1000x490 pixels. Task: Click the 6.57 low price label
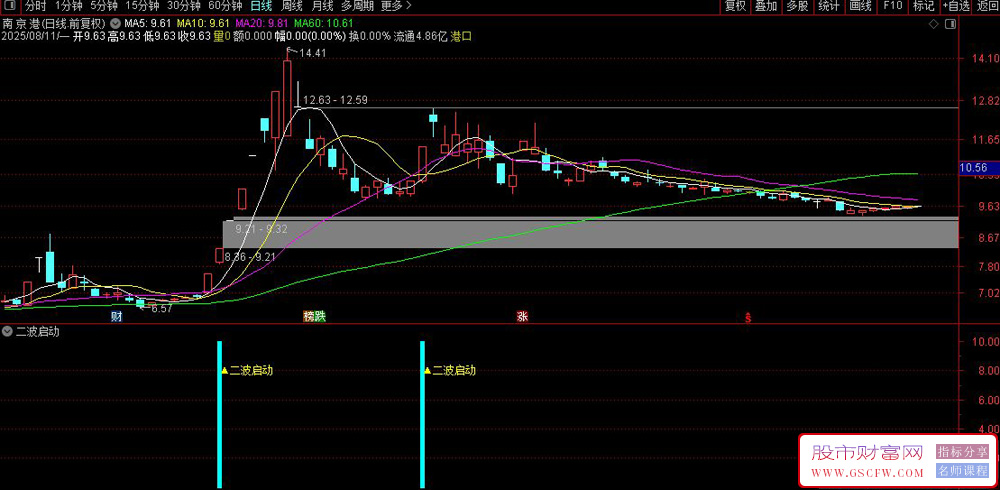pyautogui.click(x=161, y=308)
